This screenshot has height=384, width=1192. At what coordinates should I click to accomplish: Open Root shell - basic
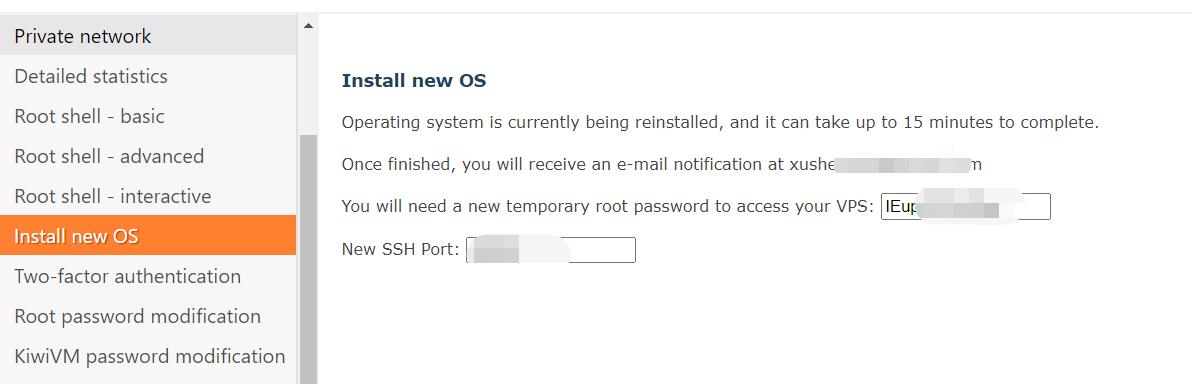click(147, 116)
